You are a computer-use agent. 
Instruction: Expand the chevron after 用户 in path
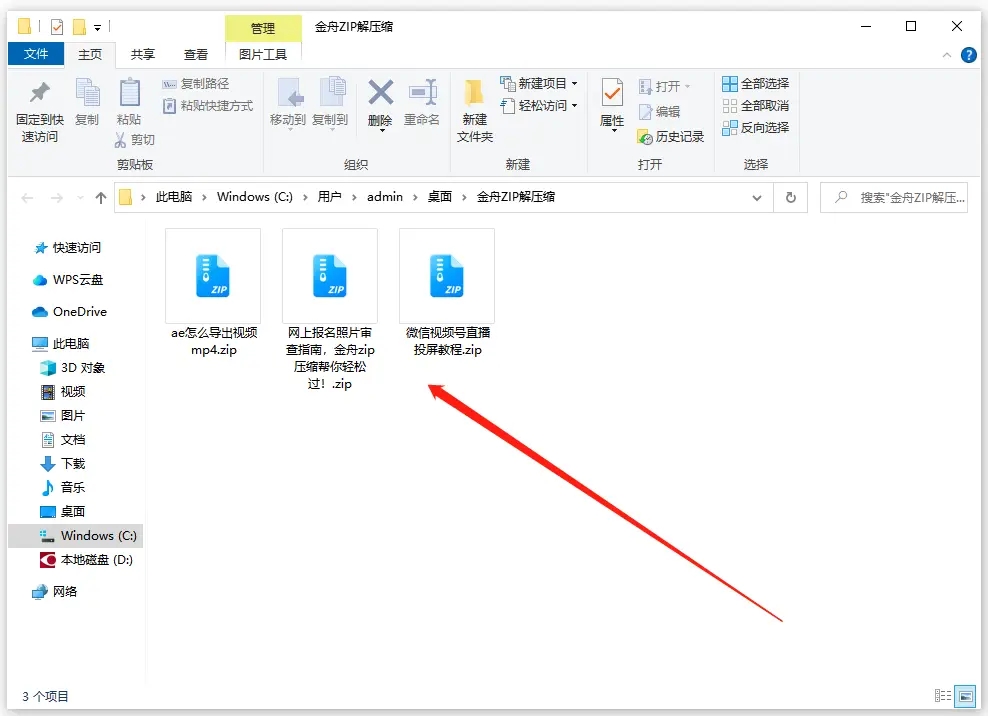[354, 197]
